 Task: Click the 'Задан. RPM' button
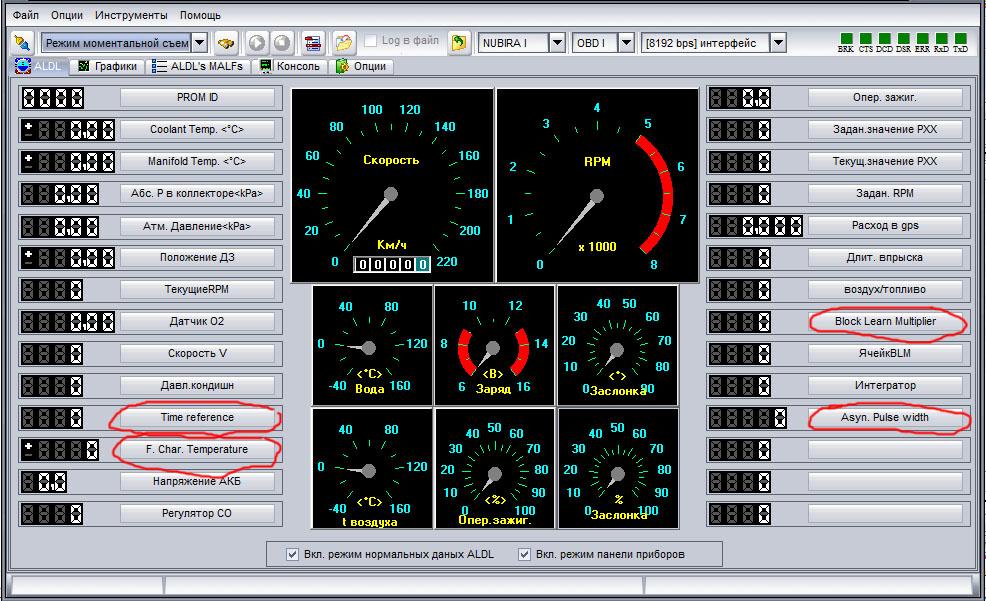[x=885, y=194]
